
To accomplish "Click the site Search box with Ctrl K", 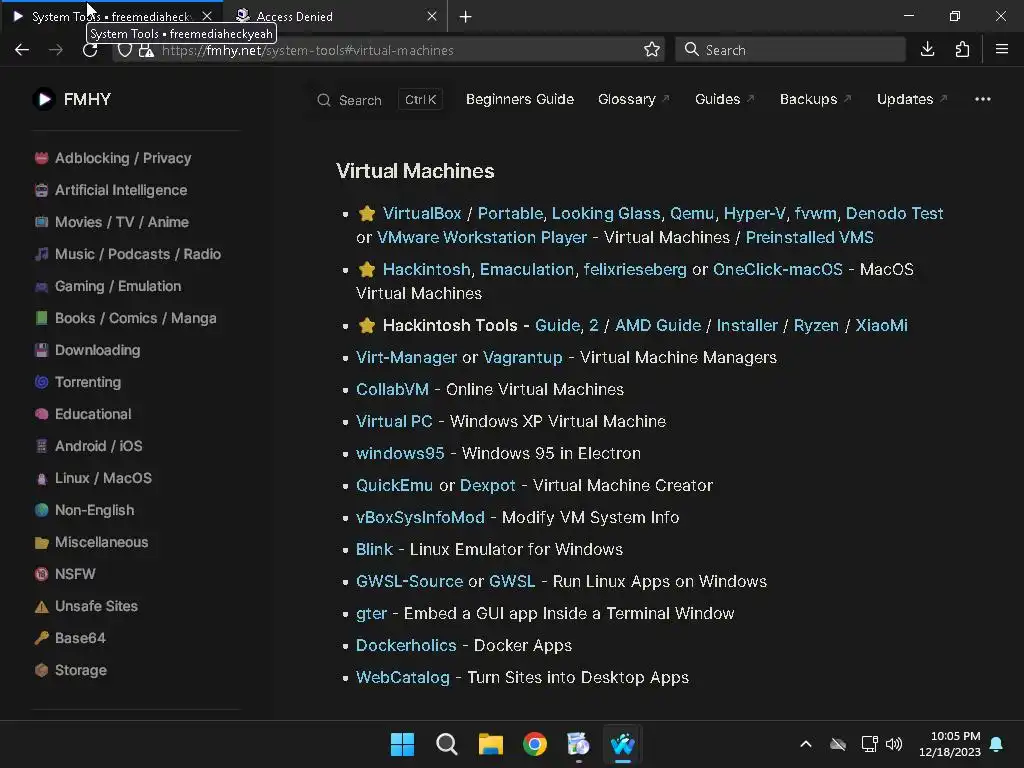I will pyautogui.click(x=379, y=100).
